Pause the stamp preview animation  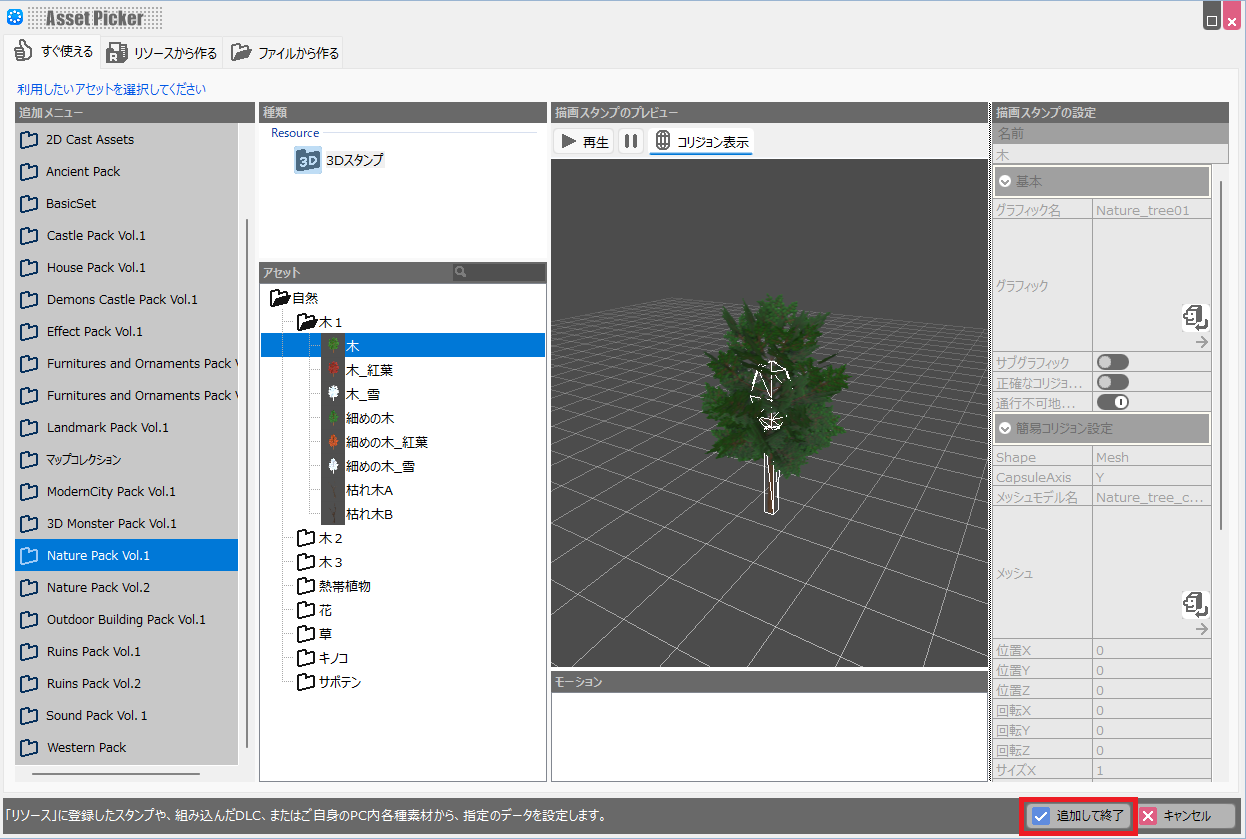(630, 142)
